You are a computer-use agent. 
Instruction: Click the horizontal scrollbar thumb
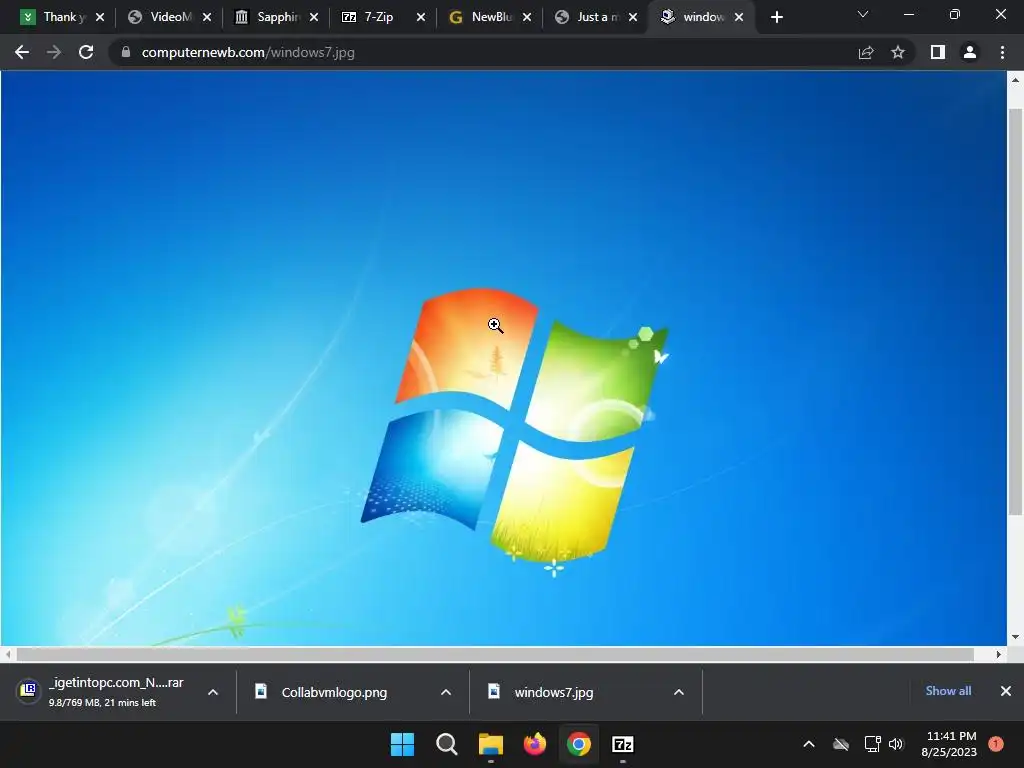494,654
